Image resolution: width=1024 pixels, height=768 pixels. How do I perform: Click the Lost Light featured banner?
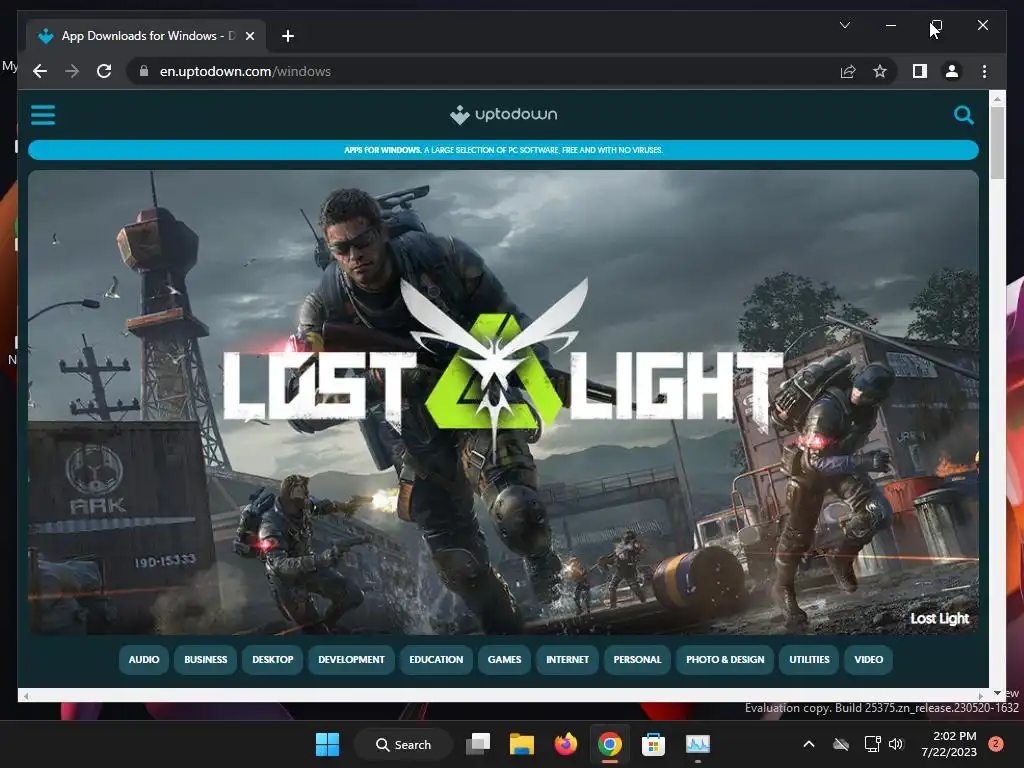point(504,402)
